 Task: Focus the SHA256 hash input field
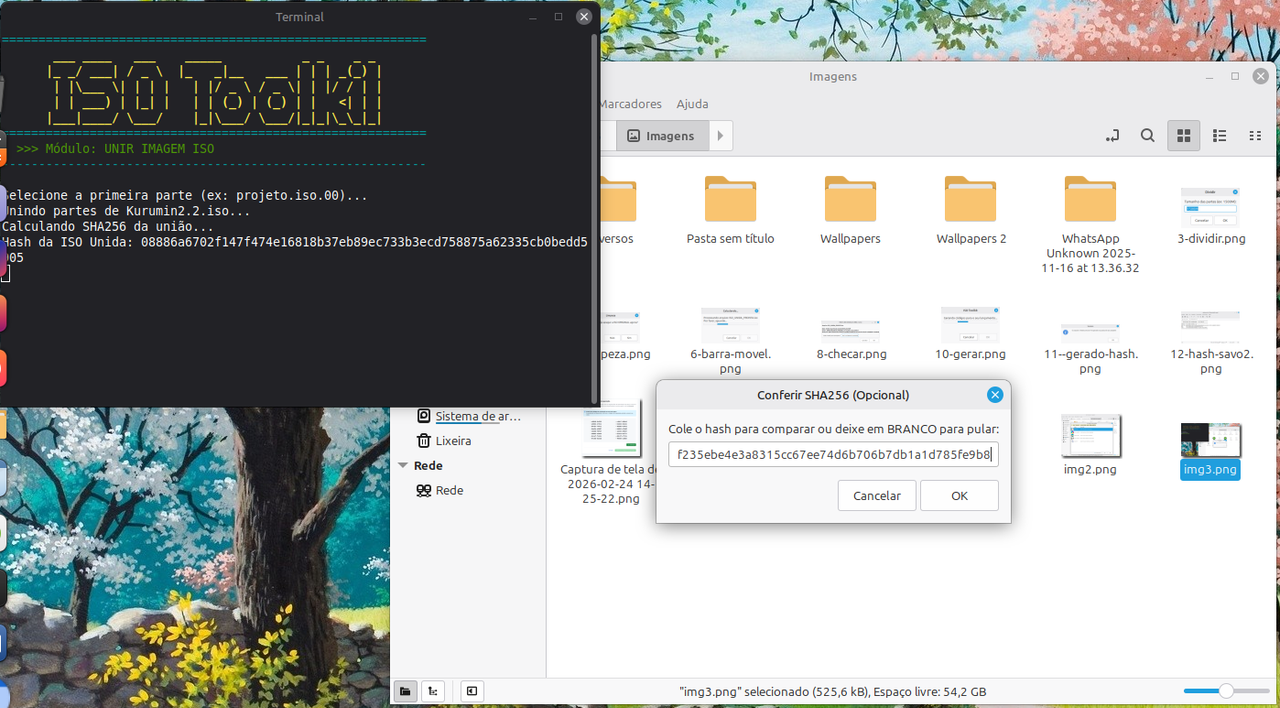[833, 455]
